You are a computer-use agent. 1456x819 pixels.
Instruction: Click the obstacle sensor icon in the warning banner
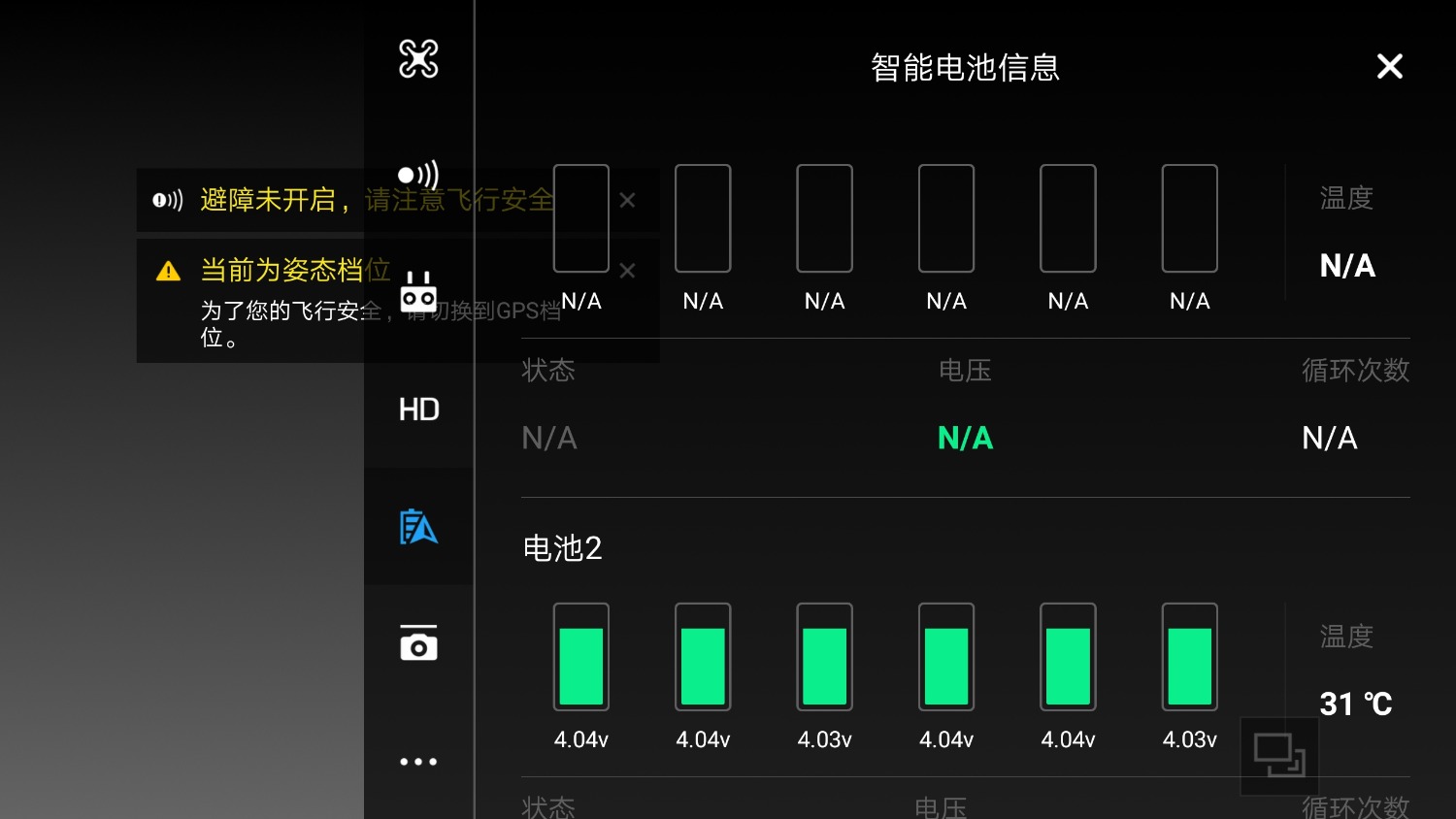point(167,200)
